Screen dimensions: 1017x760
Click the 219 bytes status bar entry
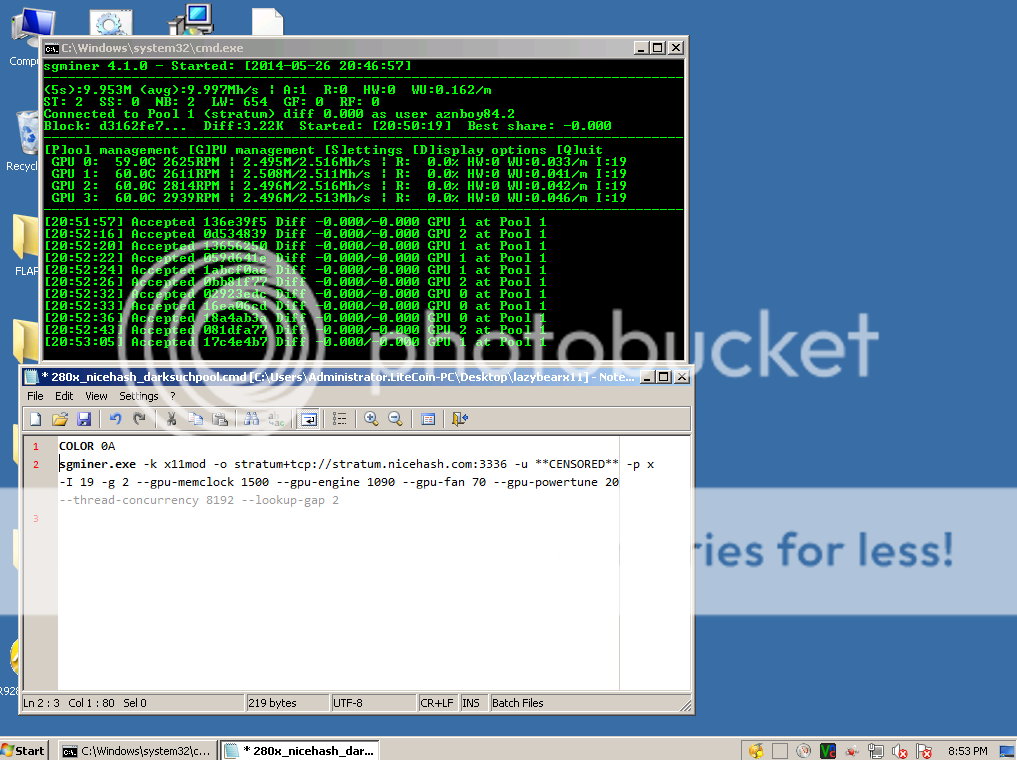pos(287,703)
